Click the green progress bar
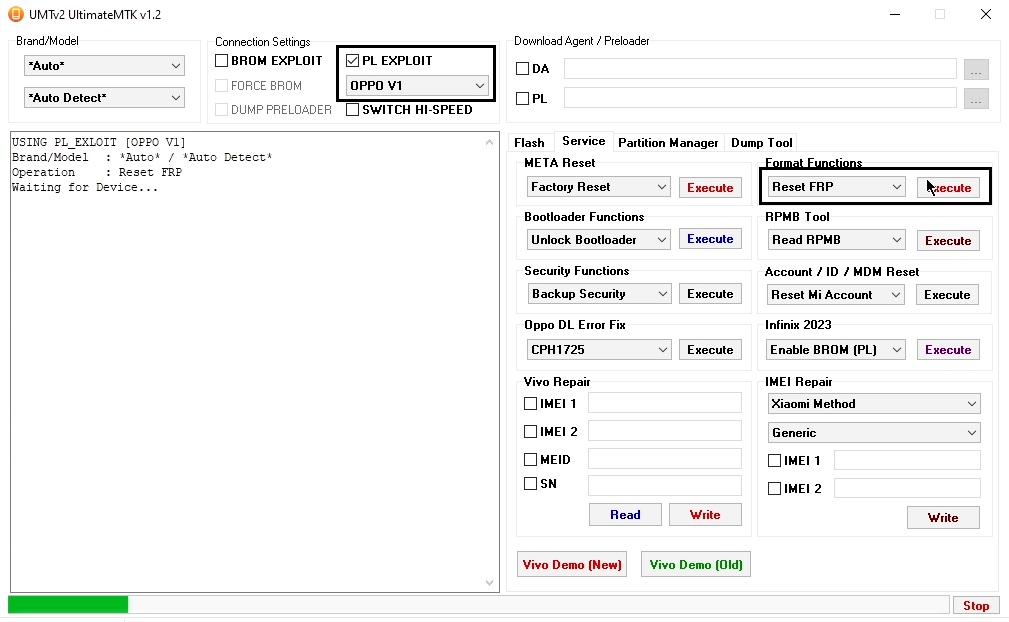 pos(68,605)
